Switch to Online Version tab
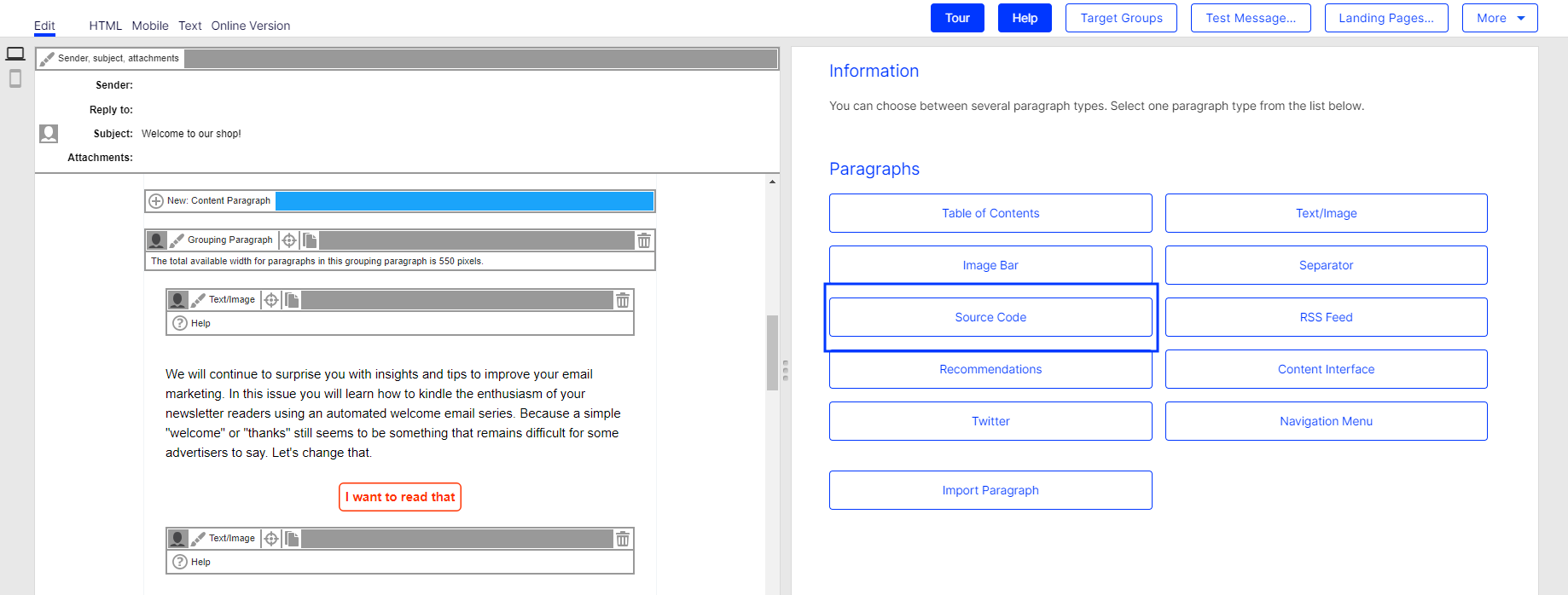 [250, 26]
